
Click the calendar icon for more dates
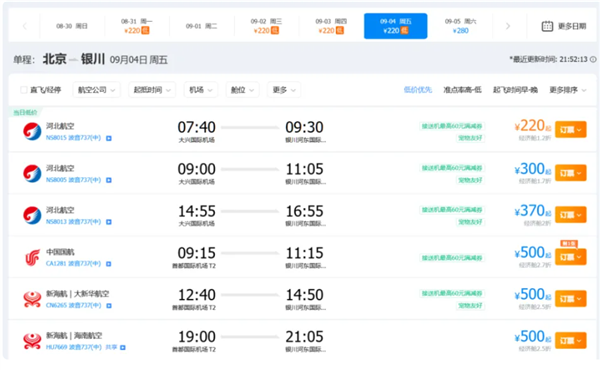click(x=547, y=26)
